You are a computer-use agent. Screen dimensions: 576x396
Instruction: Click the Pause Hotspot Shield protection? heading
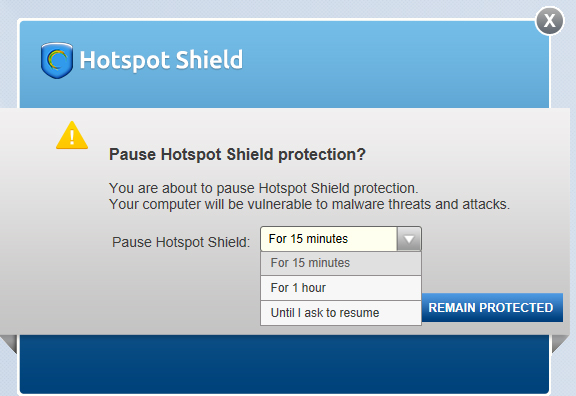(237, 154)
